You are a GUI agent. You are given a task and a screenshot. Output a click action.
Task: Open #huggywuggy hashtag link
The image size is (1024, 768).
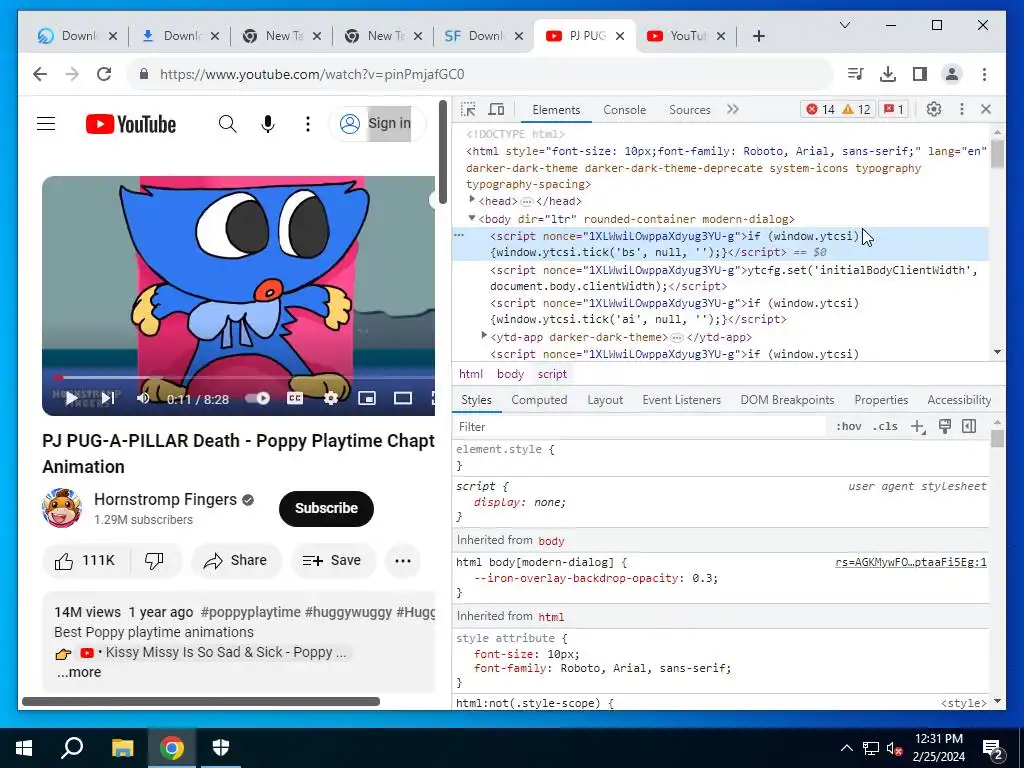point(348,612)
